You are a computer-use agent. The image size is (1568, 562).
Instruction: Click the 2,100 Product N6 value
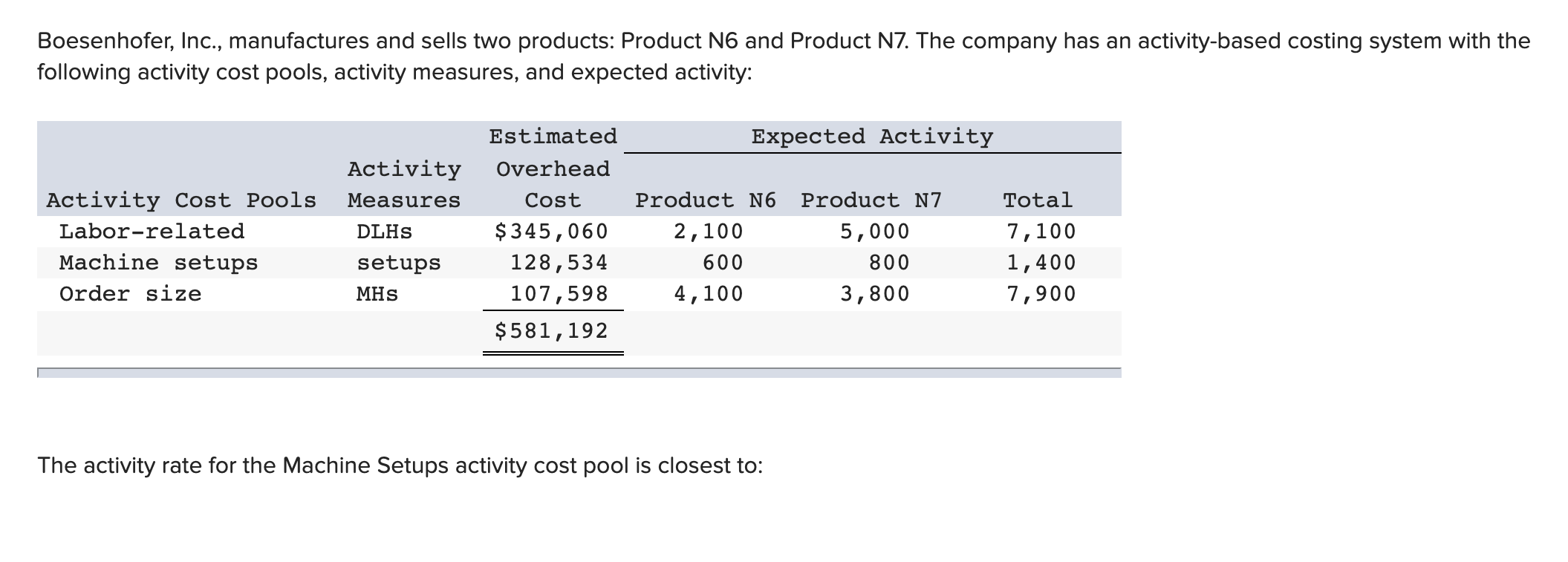708,232
